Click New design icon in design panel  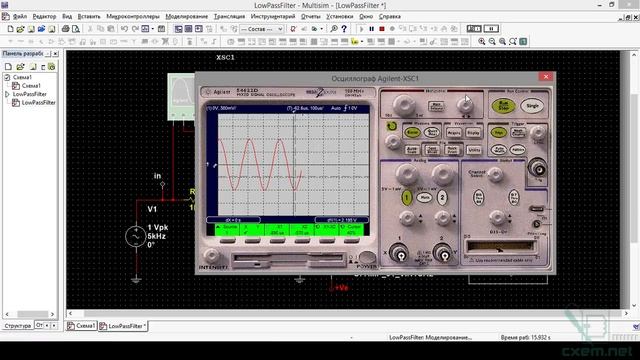click(x=8, y=67)
